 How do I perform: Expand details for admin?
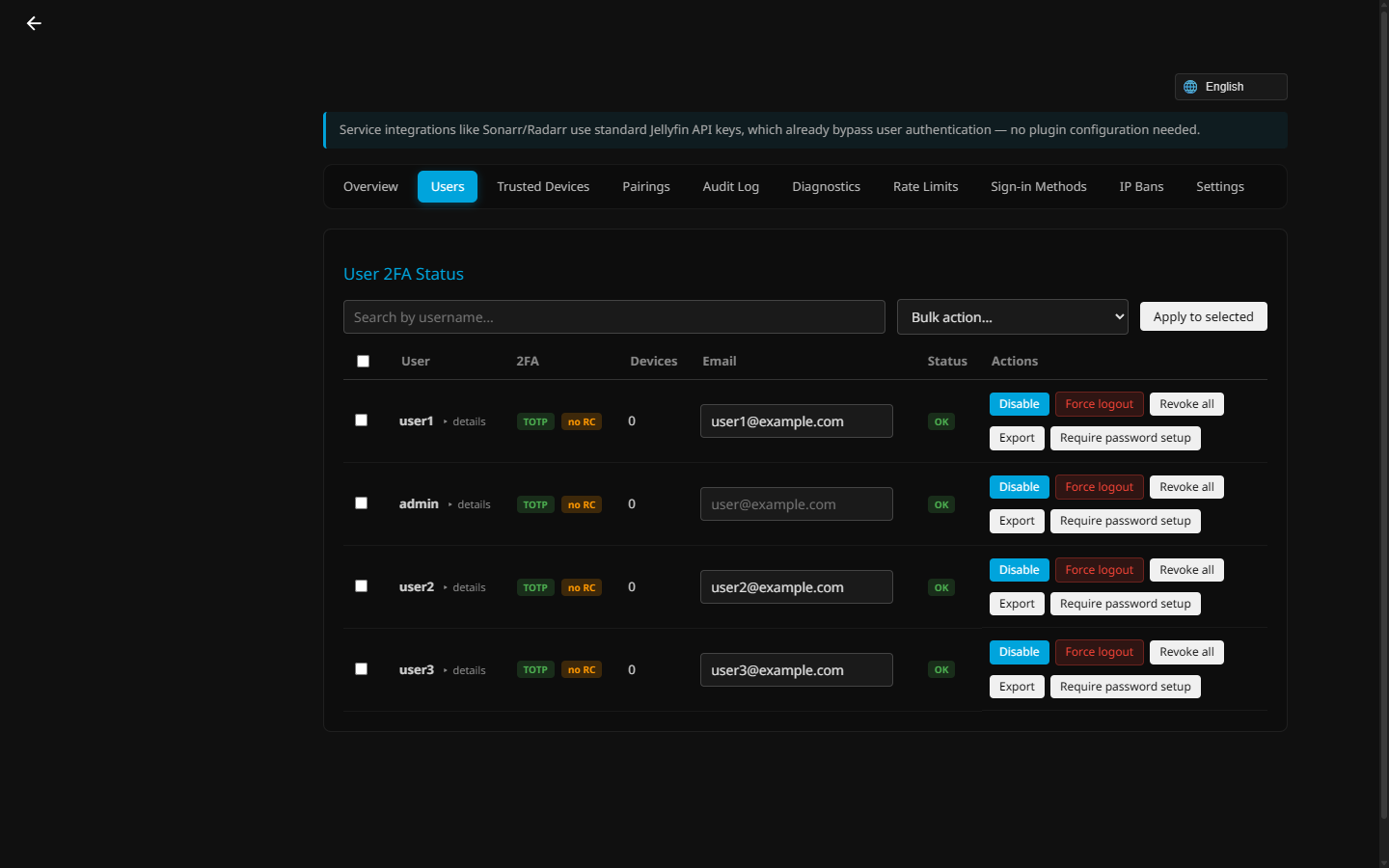(469, 504)
